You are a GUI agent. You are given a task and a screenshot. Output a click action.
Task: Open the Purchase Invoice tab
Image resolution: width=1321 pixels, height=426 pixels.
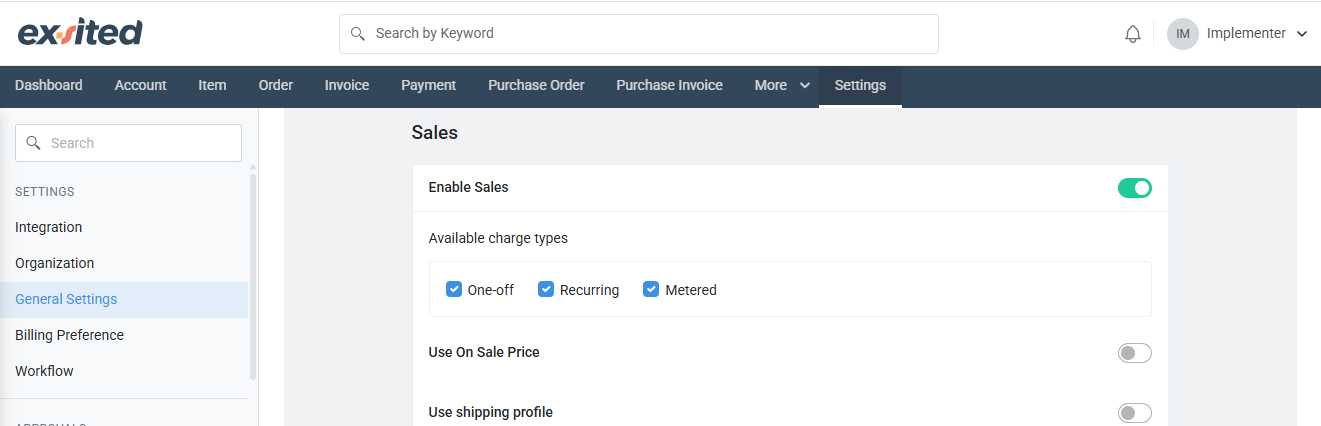click(670, 85)
